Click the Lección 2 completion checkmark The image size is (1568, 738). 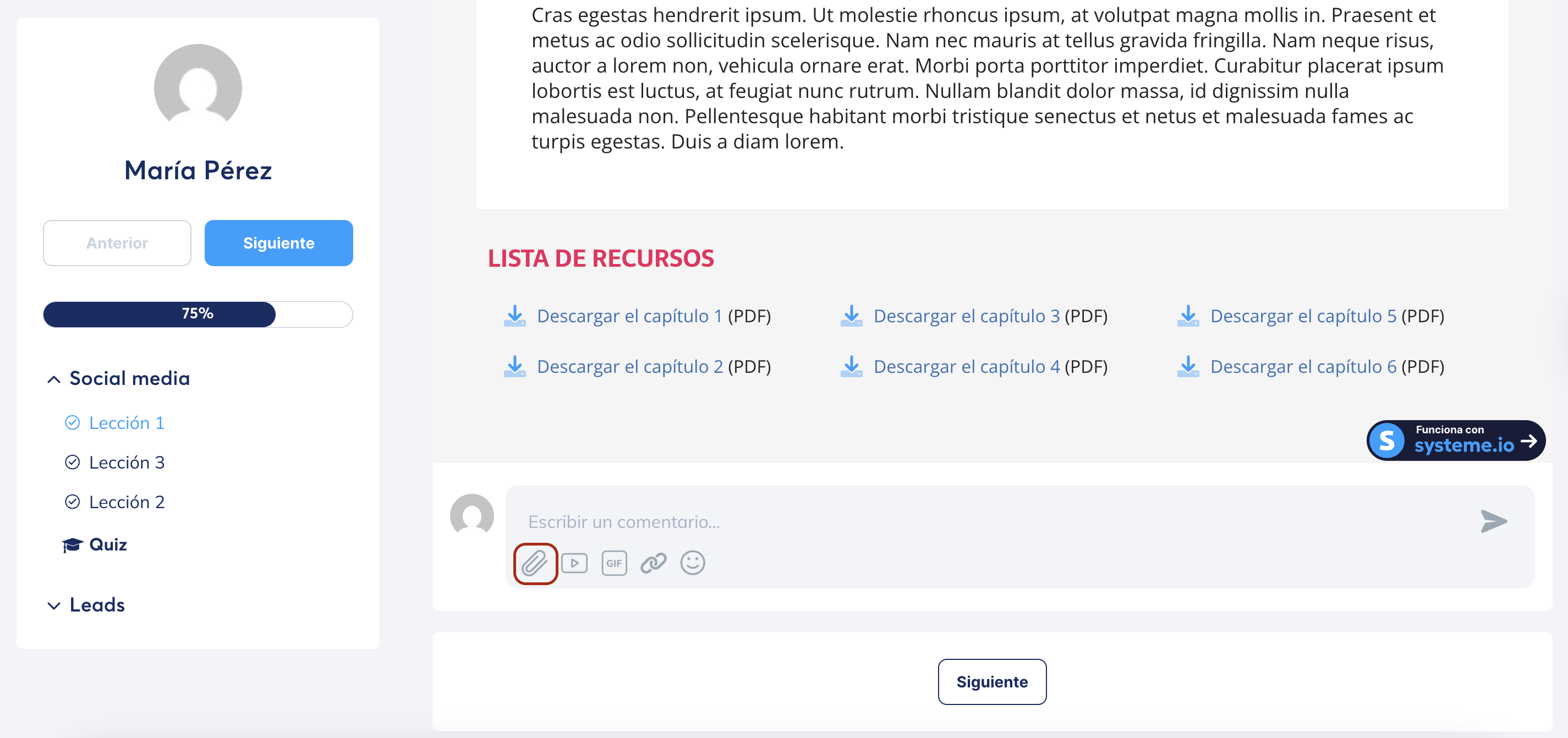pyautogui.click(x=73, y=502)
